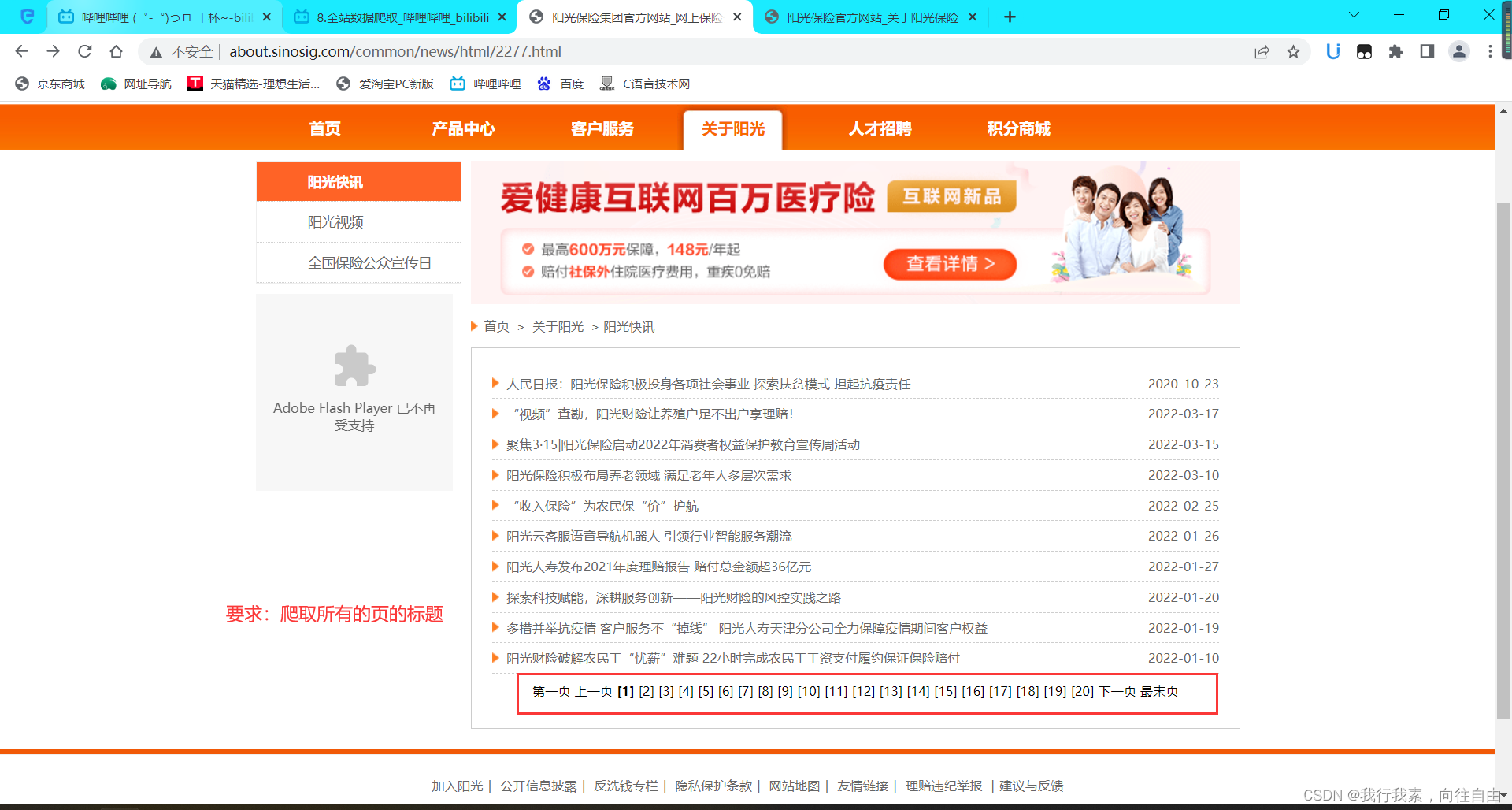Open 产品中心 navigation item
1512x810 pixels.
click(463, 128)
